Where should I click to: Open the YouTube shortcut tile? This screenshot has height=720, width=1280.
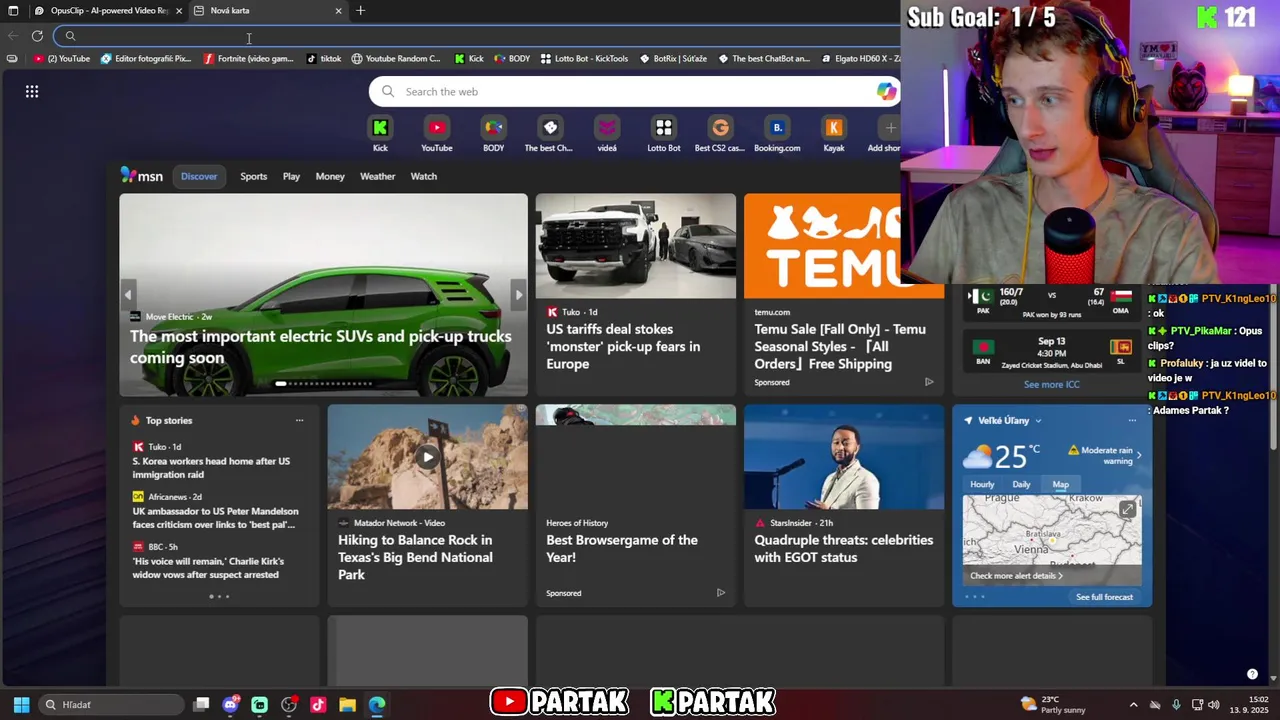coord(436,134)
